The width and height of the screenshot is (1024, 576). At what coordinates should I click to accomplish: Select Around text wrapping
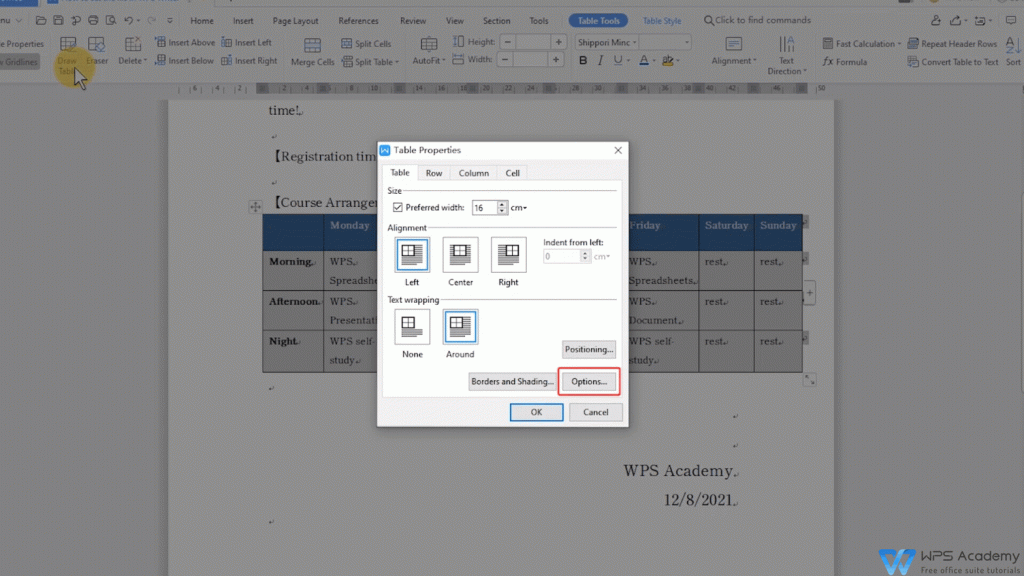(460, 327)
